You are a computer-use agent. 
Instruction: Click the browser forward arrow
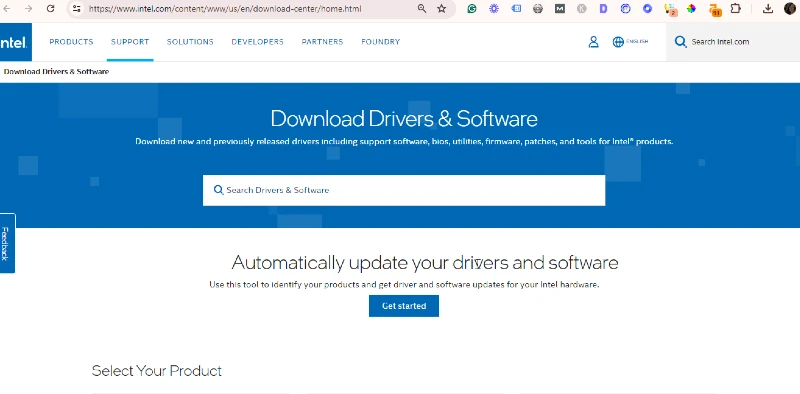[29, 9]
